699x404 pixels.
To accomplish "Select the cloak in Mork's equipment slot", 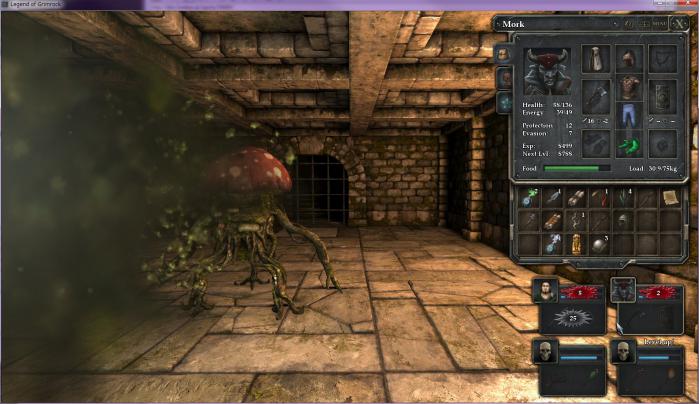I will [596, 58].
